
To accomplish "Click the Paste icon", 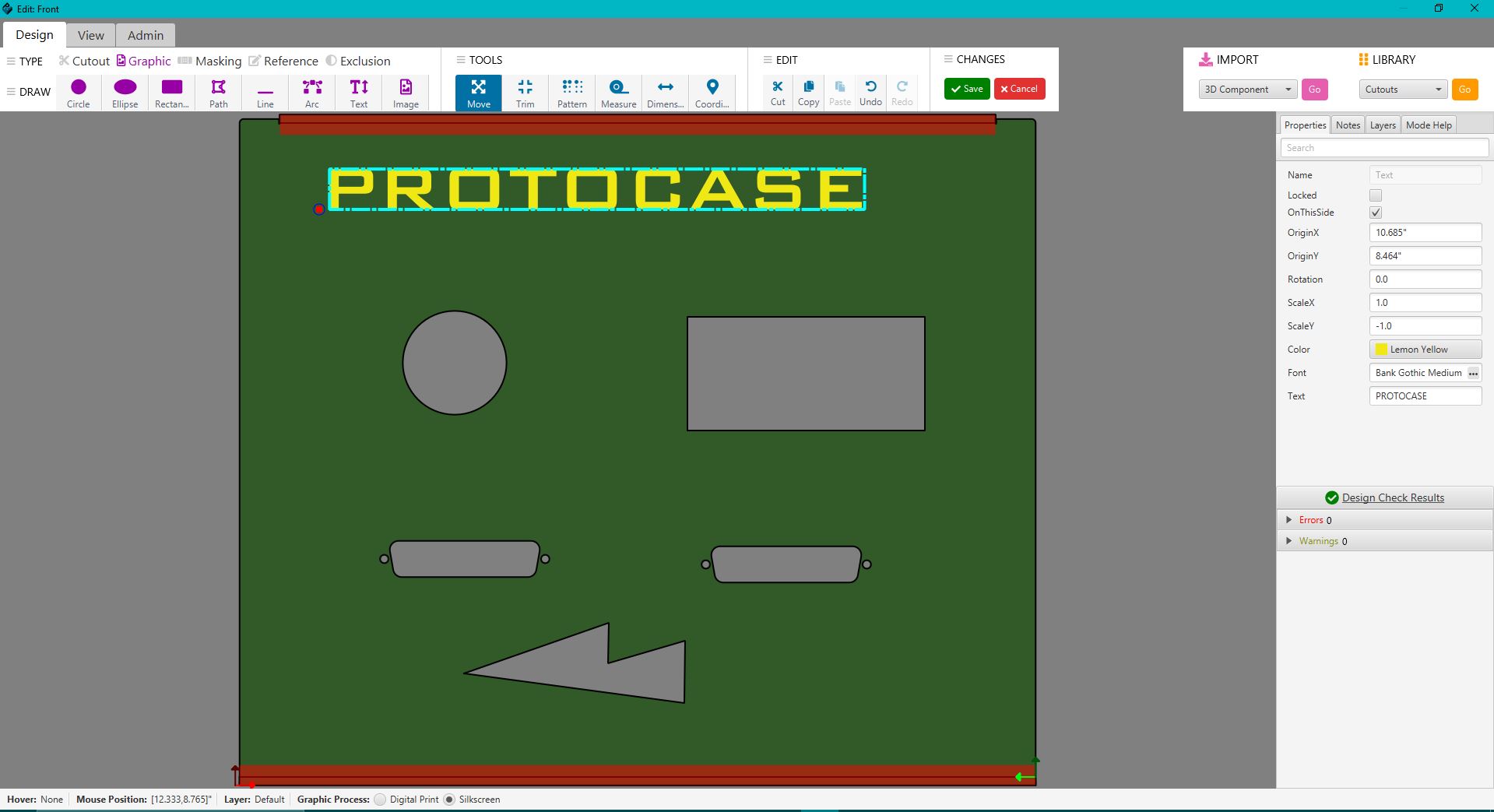I will tap(840, 92).
